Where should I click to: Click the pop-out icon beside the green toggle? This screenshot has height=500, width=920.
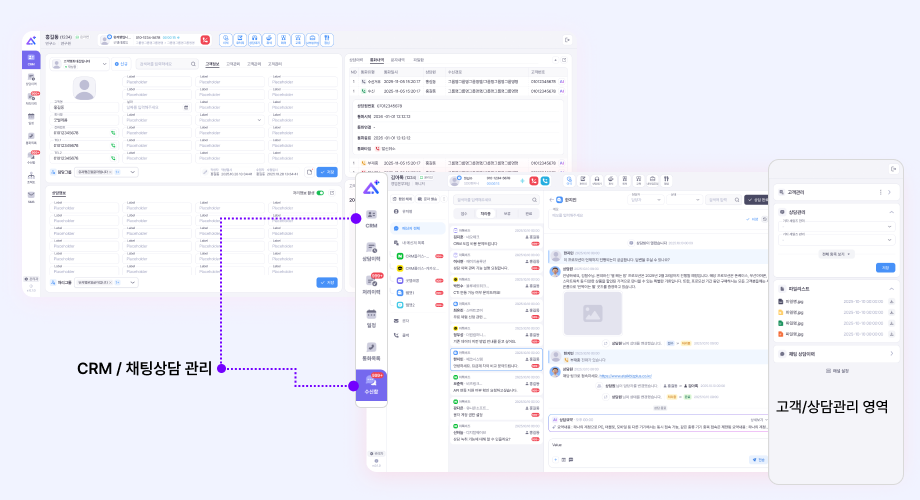pyautogui.click(x=332, y=193)
